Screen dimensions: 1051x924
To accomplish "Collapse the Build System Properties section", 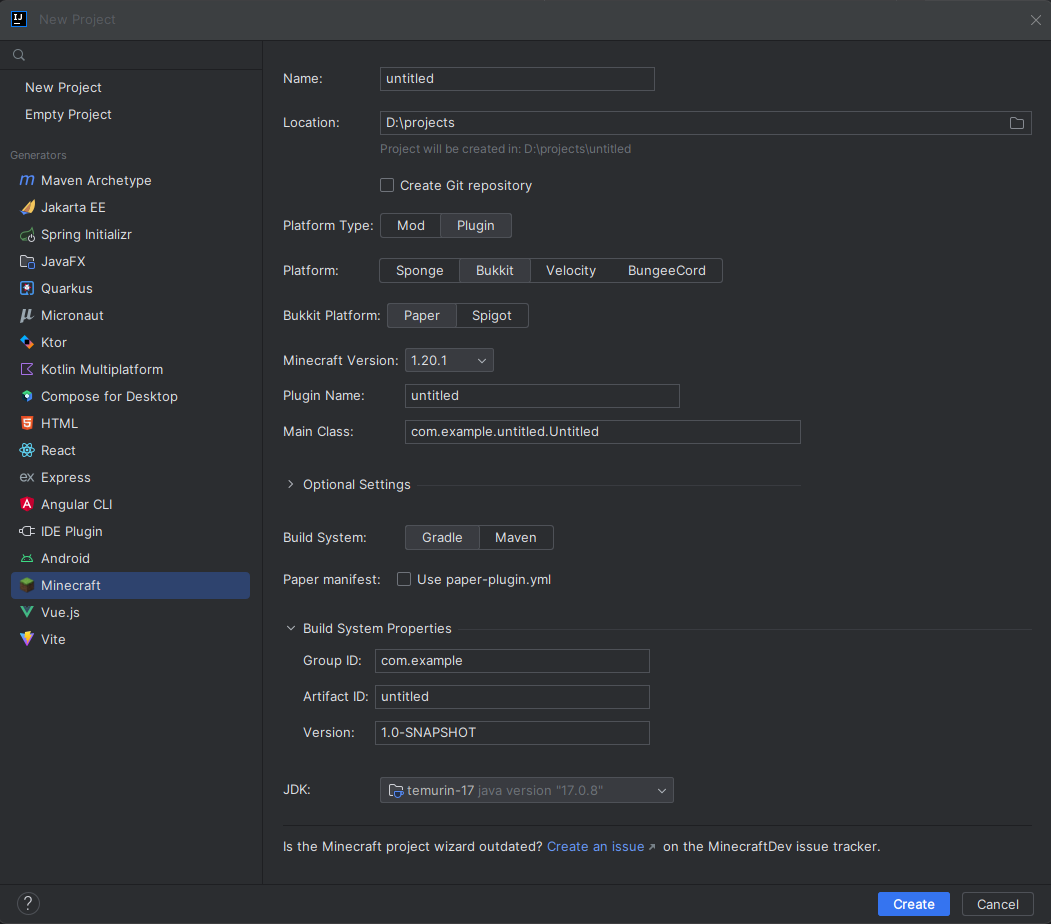I will coord(291,629).
